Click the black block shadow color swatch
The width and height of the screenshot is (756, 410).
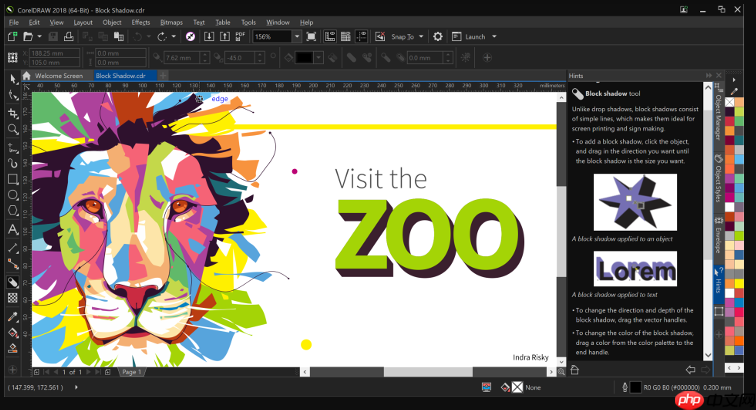304,57
